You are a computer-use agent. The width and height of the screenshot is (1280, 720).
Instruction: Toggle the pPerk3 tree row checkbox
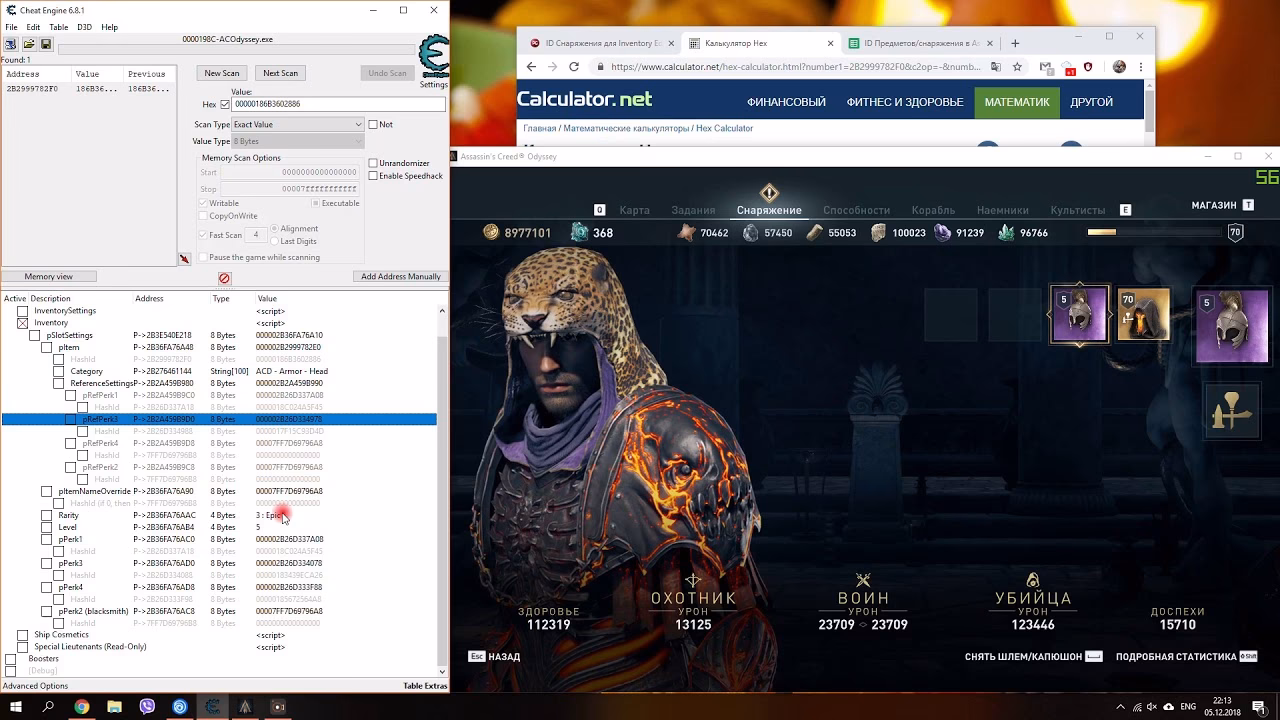pos(46,563)
